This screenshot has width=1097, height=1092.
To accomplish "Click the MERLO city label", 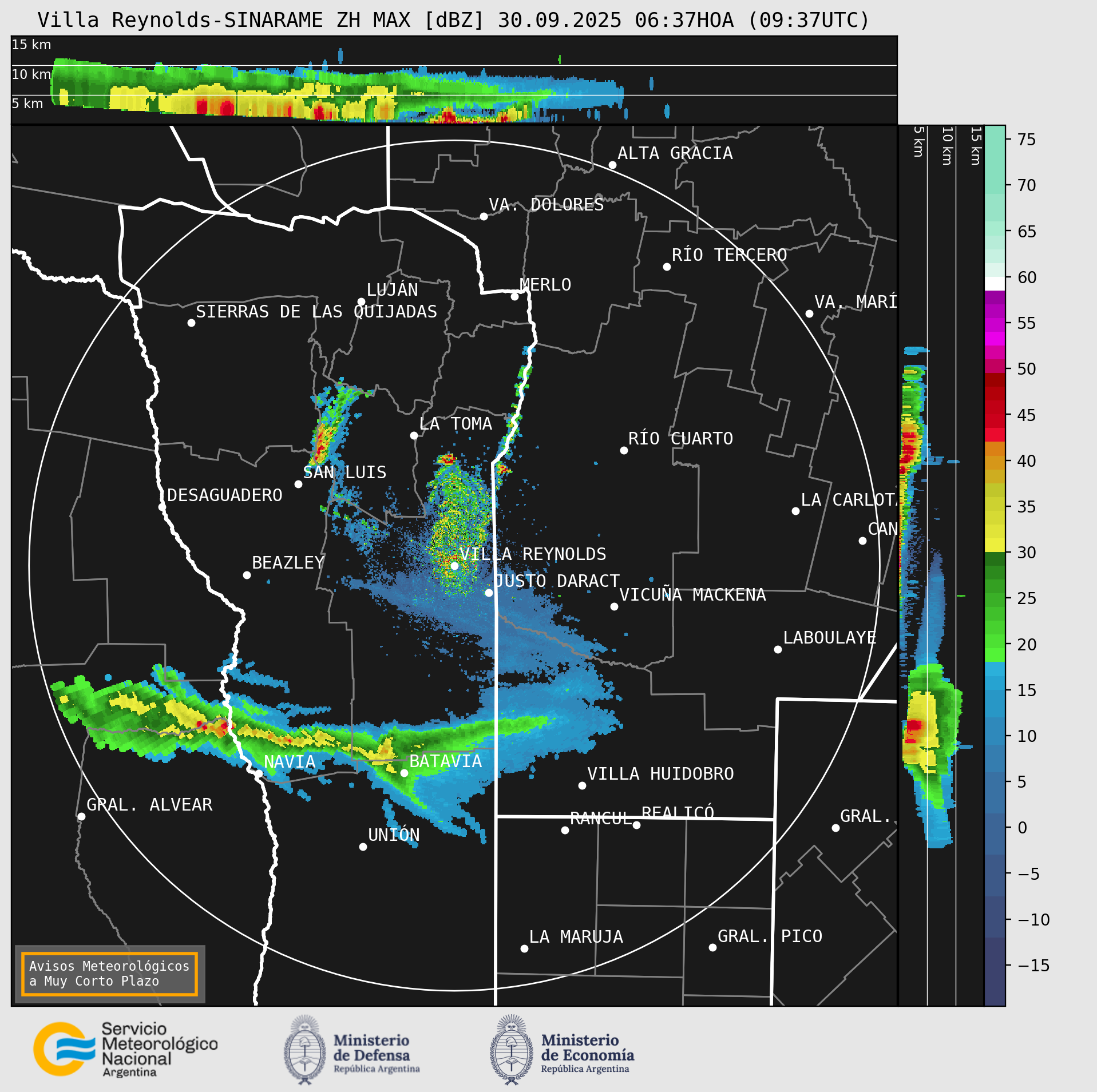I will (545, 284).
